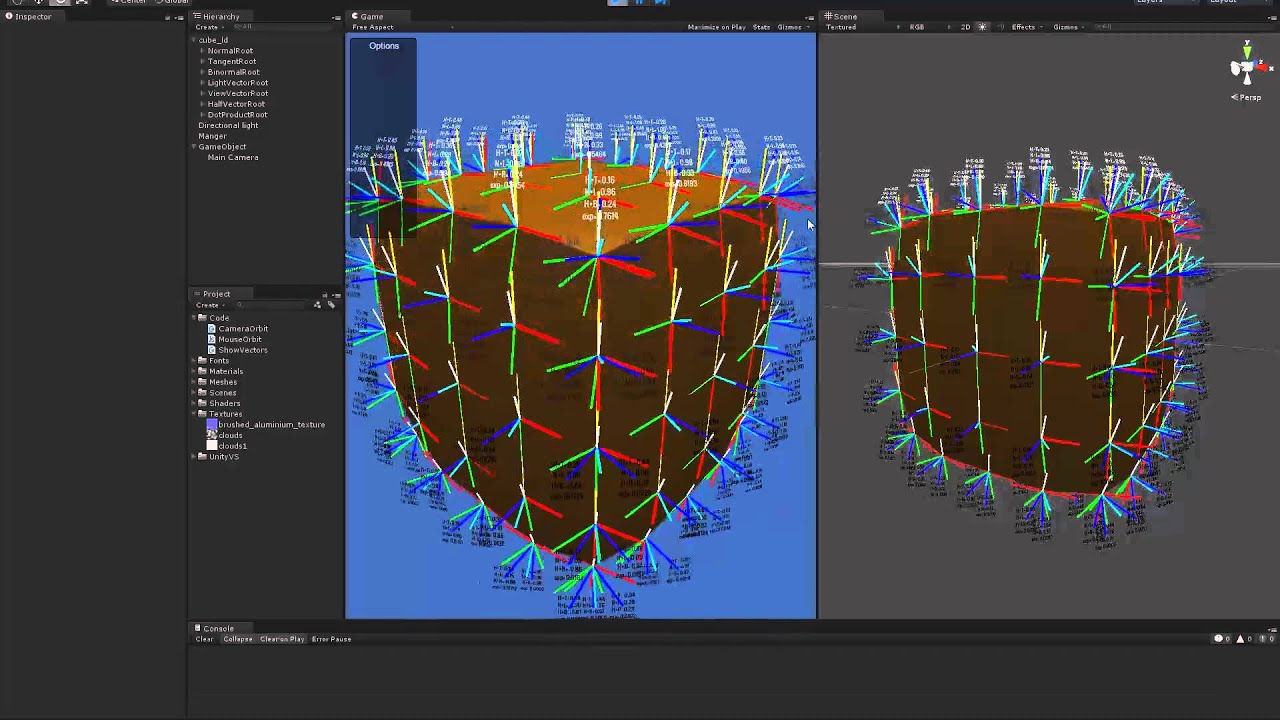The image size is (1280, 720).
Task: Collapse the GameObject node in Hierarchy
Action: tap(195, 147)
